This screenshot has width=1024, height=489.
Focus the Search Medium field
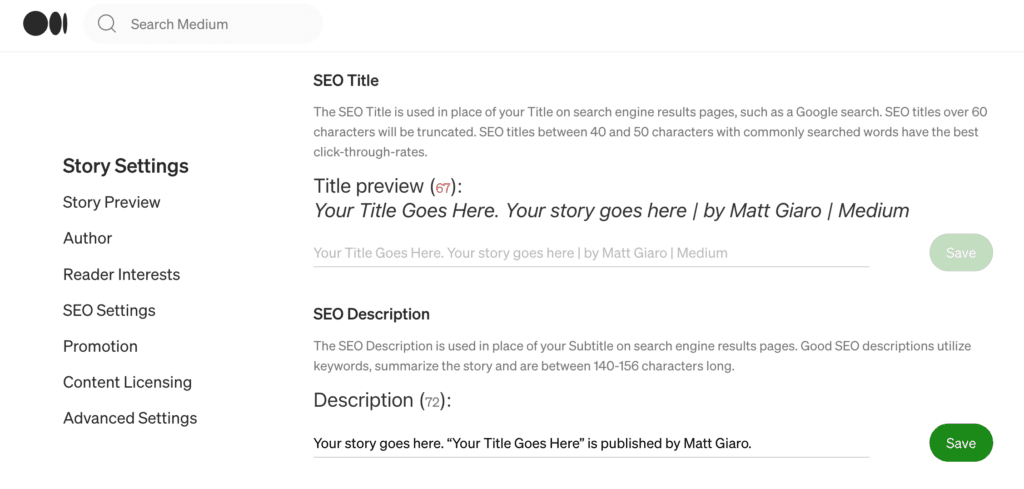coord(203,24)
